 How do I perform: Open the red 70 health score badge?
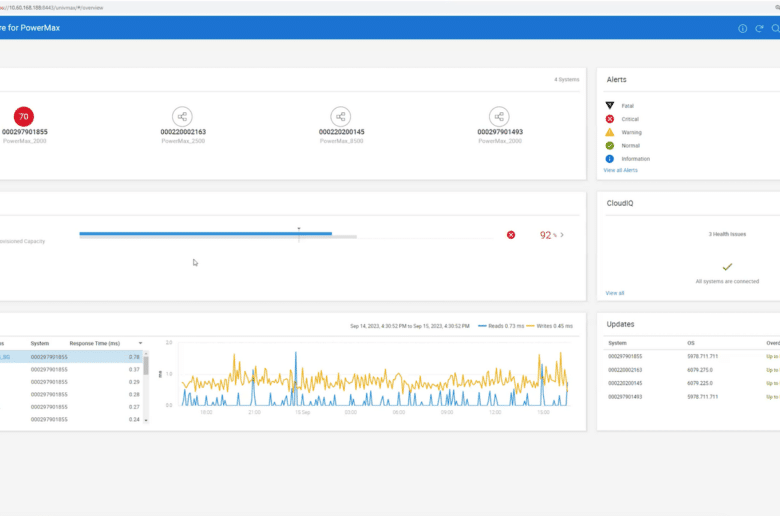[23, 116]
